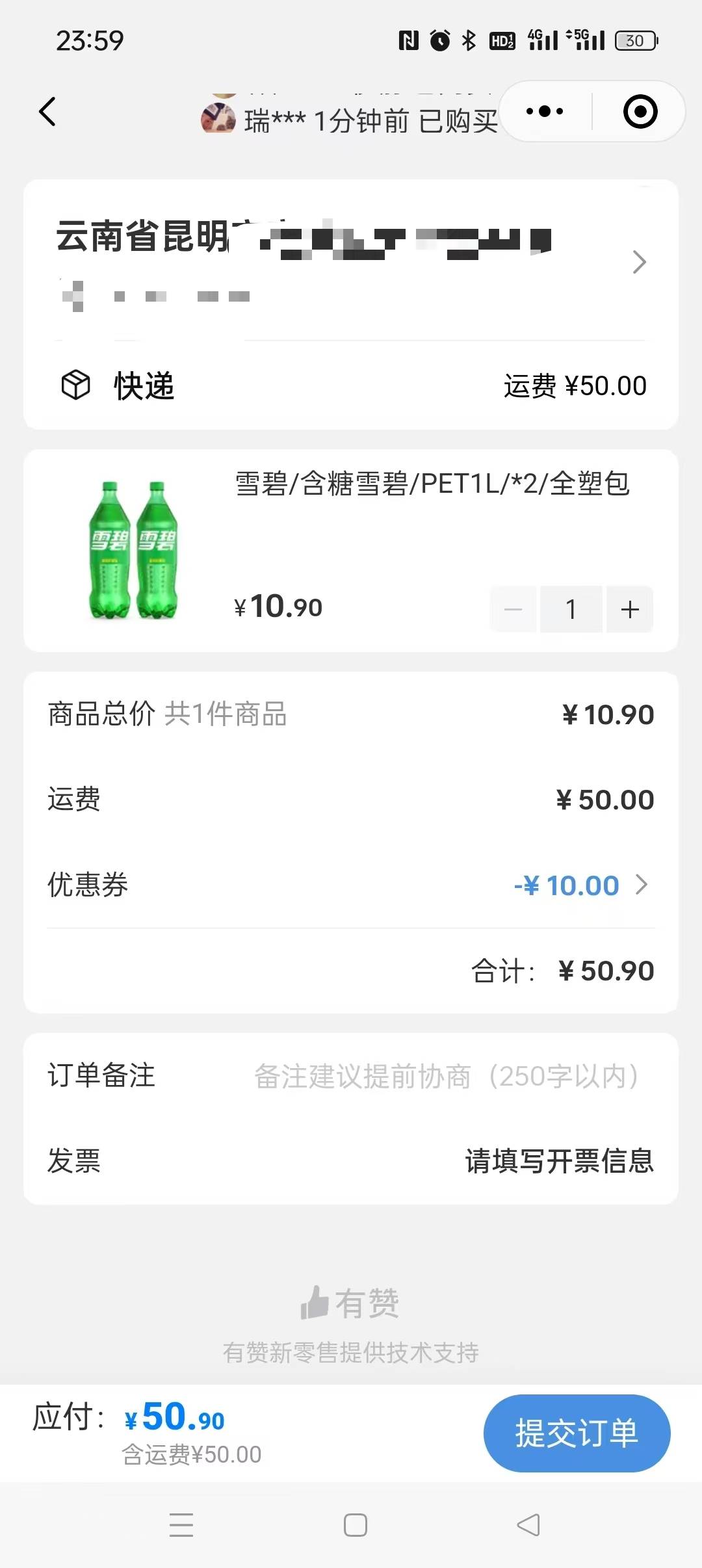
Task: Tap the Android home square button
Action: pos(356,1524)
